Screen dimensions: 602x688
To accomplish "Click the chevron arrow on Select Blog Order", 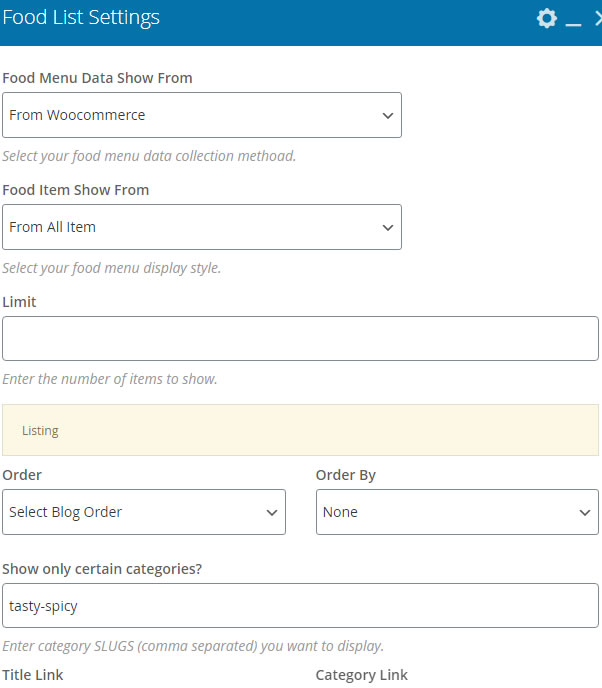I will pyautogui.click(x=272, y=512).
